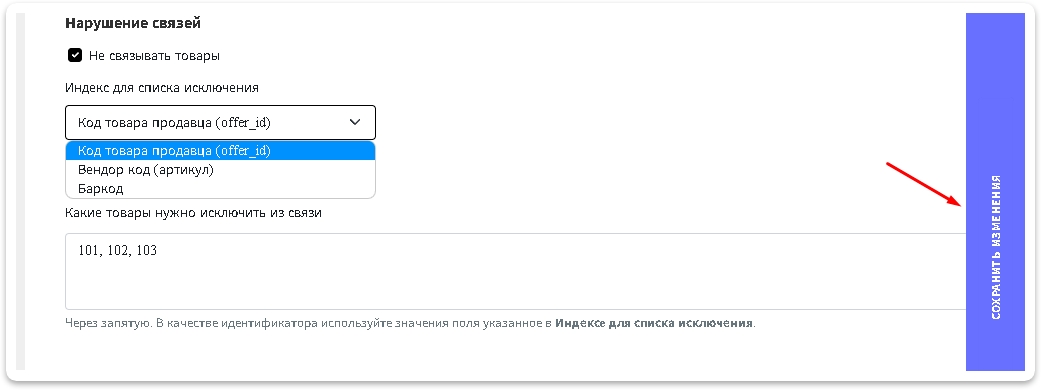Image resolution: width=1041 pixels, height=390 pixels.
Task: Click "101, 102, 103" text in the textarea
Action: [118, 251]
